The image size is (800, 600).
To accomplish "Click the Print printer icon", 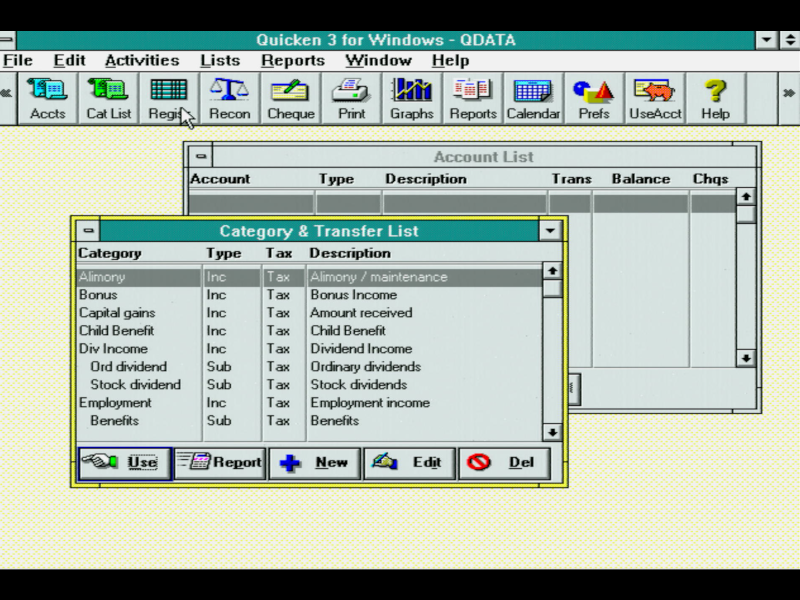I will 351,98.
